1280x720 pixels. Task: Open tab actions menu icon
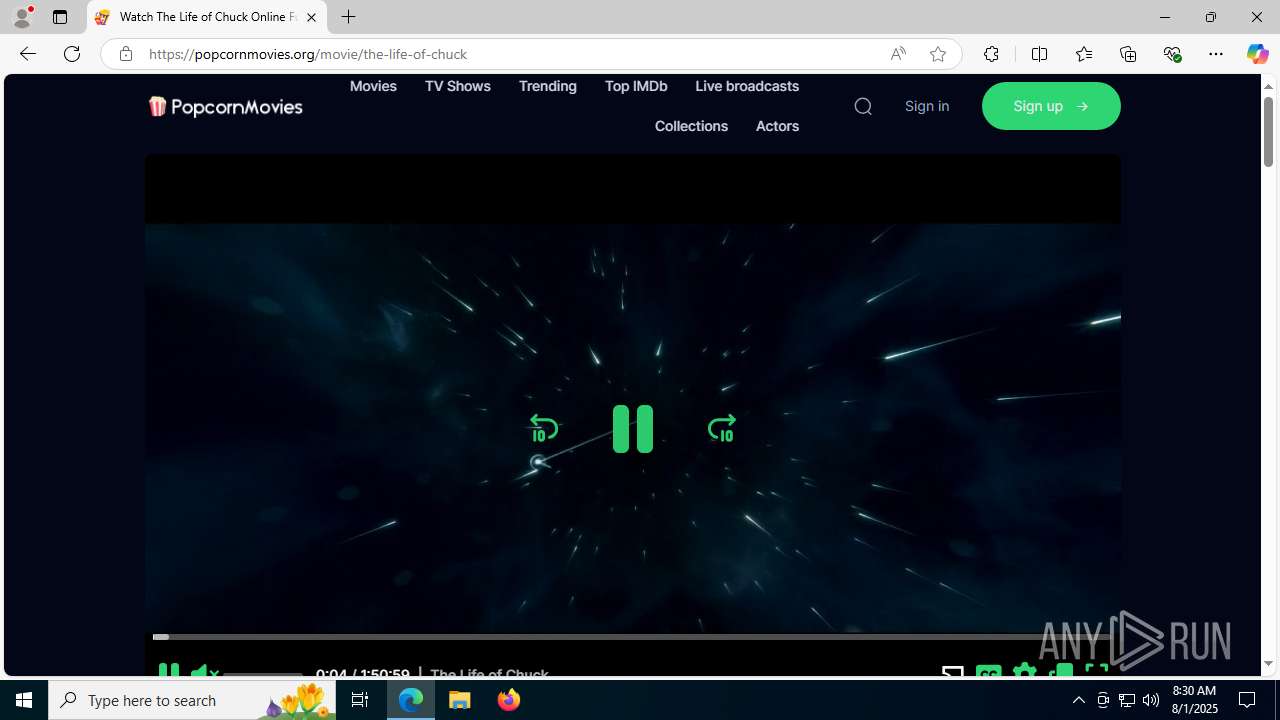[60, 17]
